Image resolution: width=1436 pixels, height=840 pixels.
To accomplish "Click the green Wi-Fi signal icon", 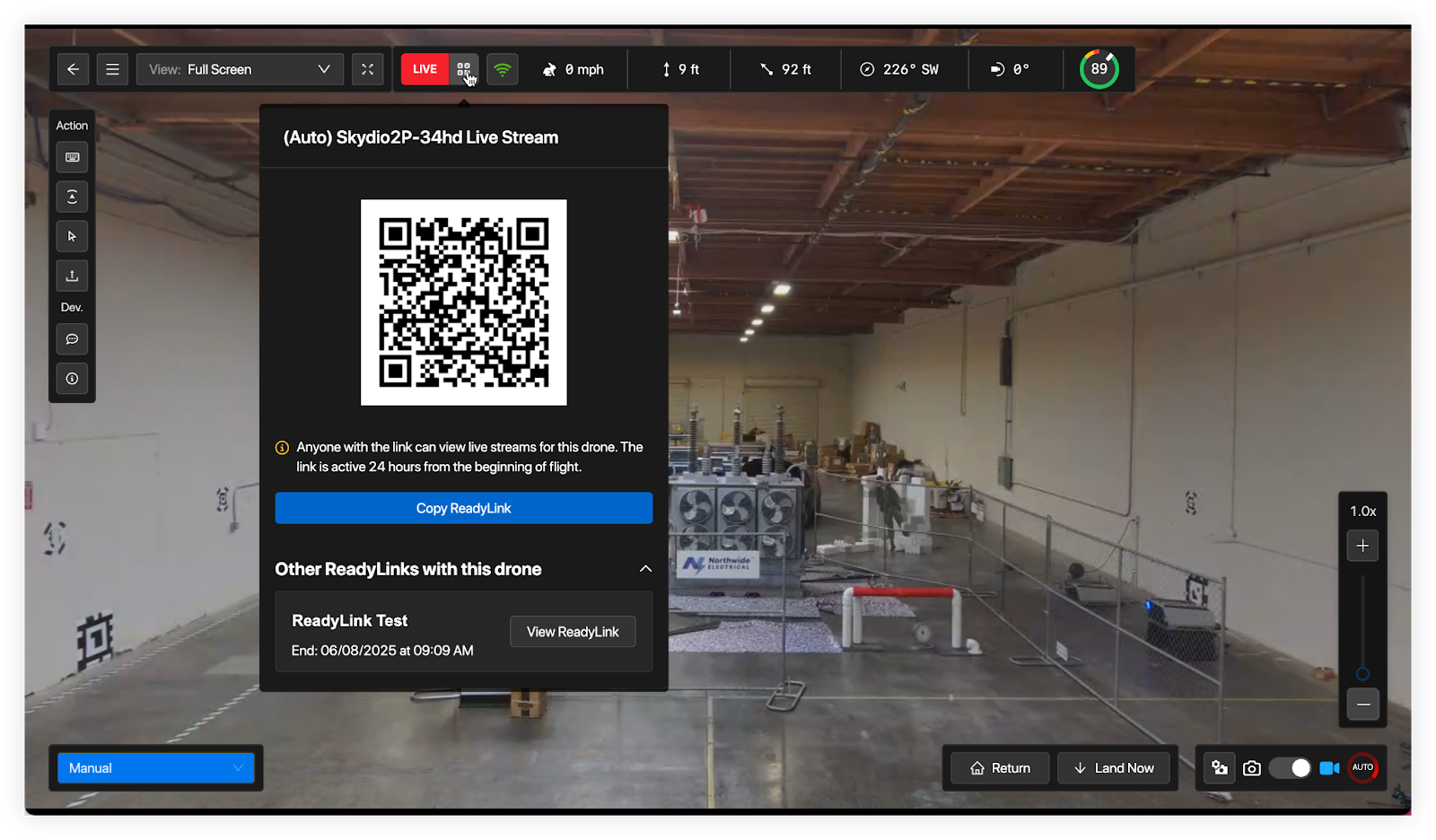I will click(503, 69).
